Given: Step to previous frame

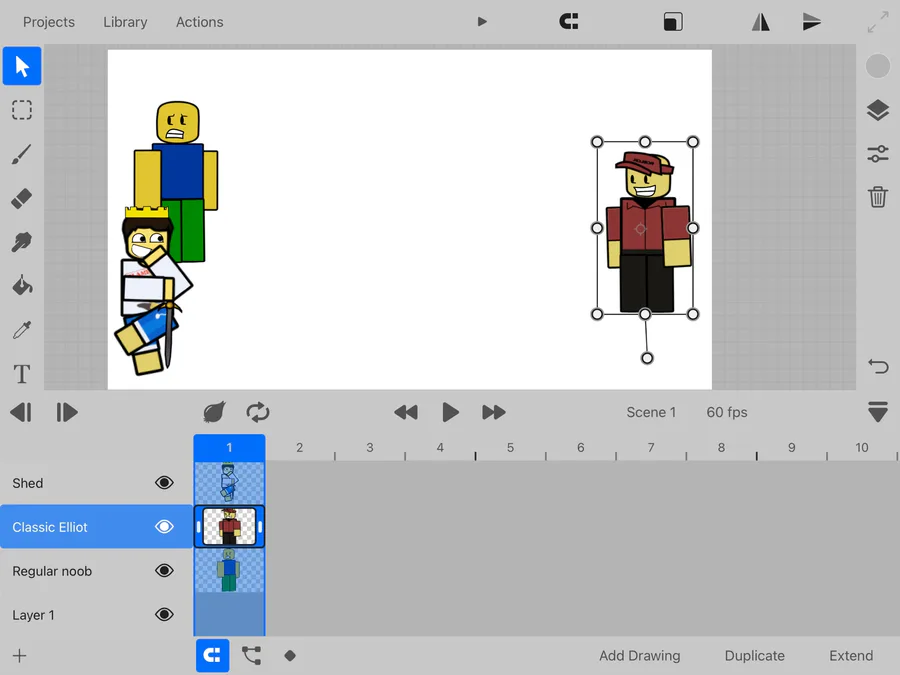Looking at the screenshot, I should click(x=21, y=412).
